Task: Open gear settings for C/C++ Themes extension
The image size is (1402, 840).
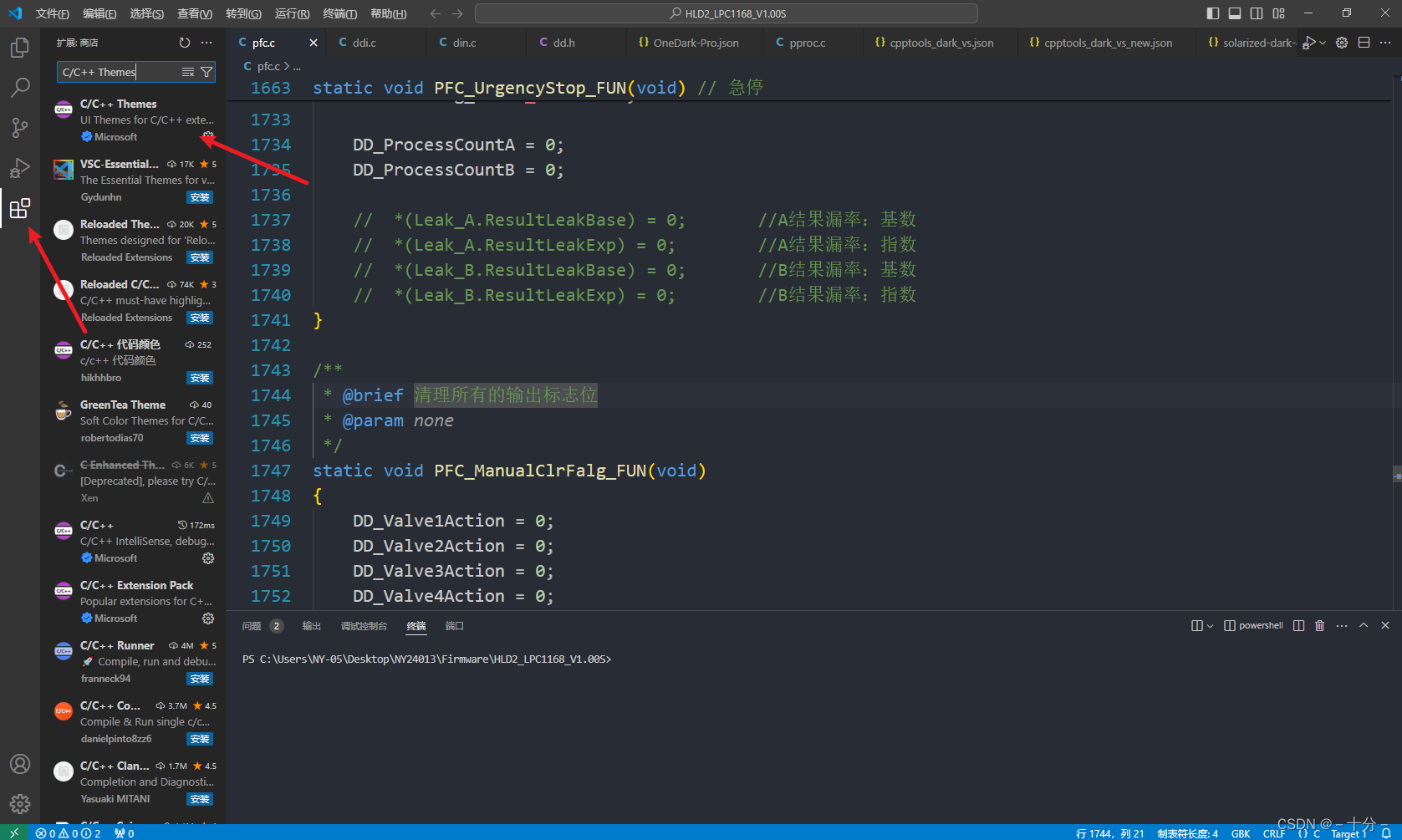Action: pos(208,136)
